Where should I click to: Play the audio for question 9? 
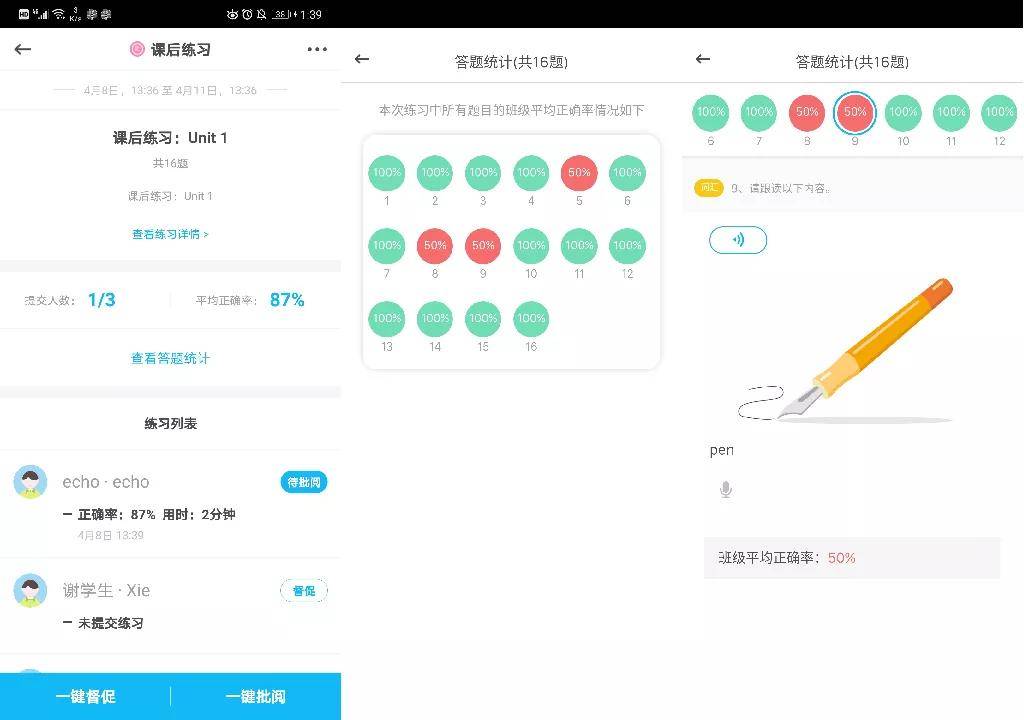[738, 240]
